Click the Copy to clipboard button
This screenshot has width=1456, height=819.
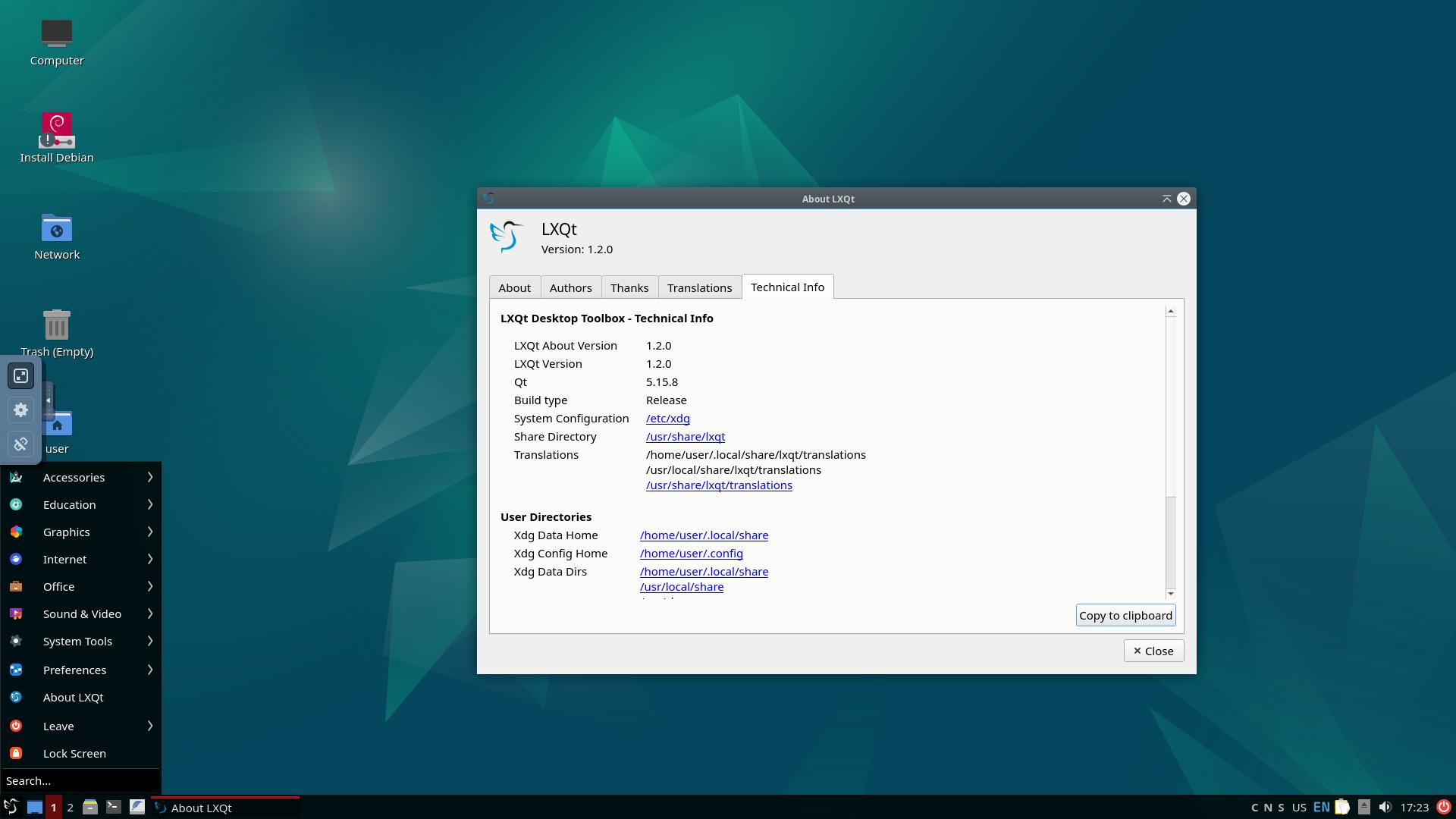[1125, 615]
